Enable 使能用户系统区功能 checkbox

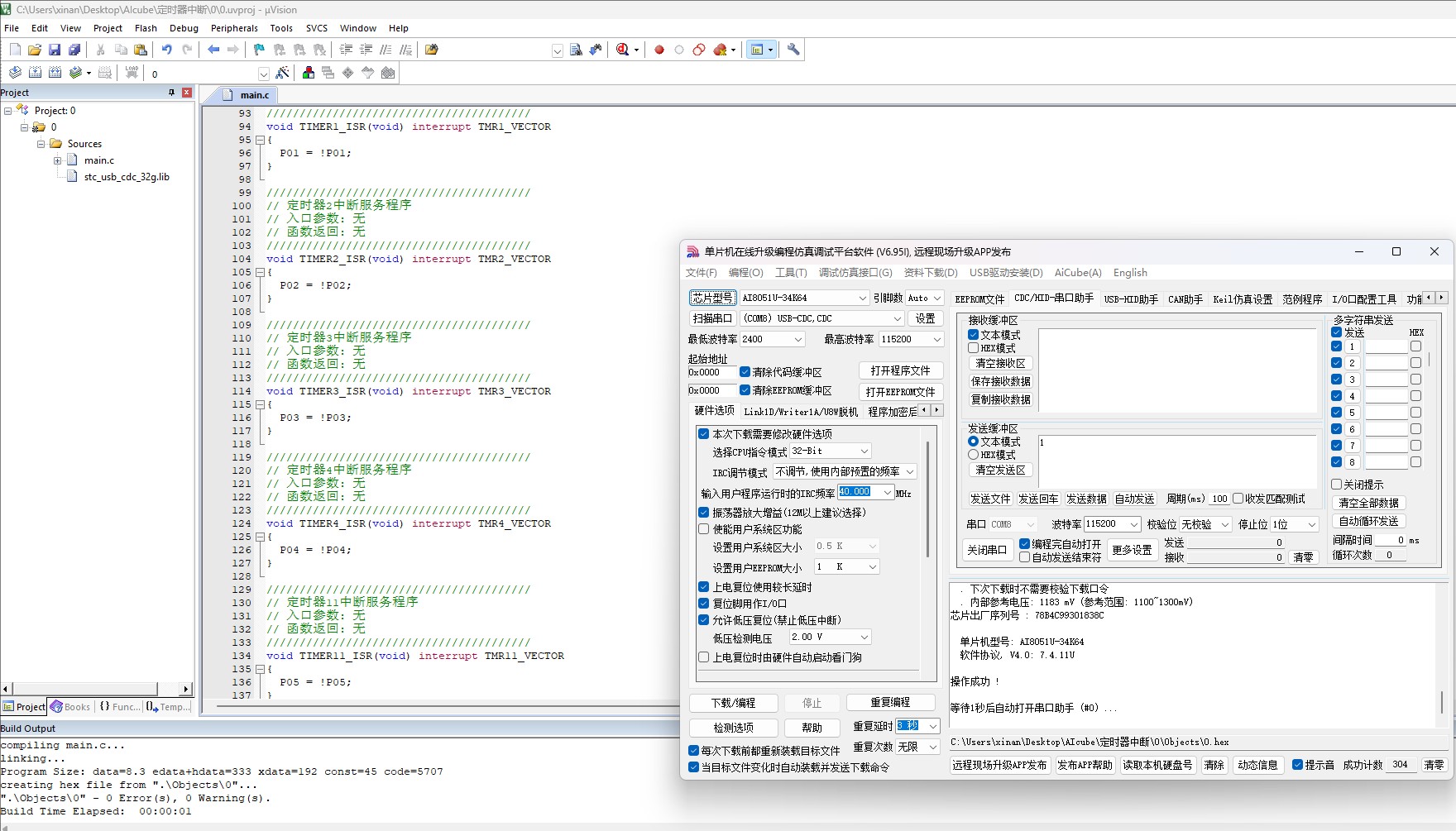[703, 529]
